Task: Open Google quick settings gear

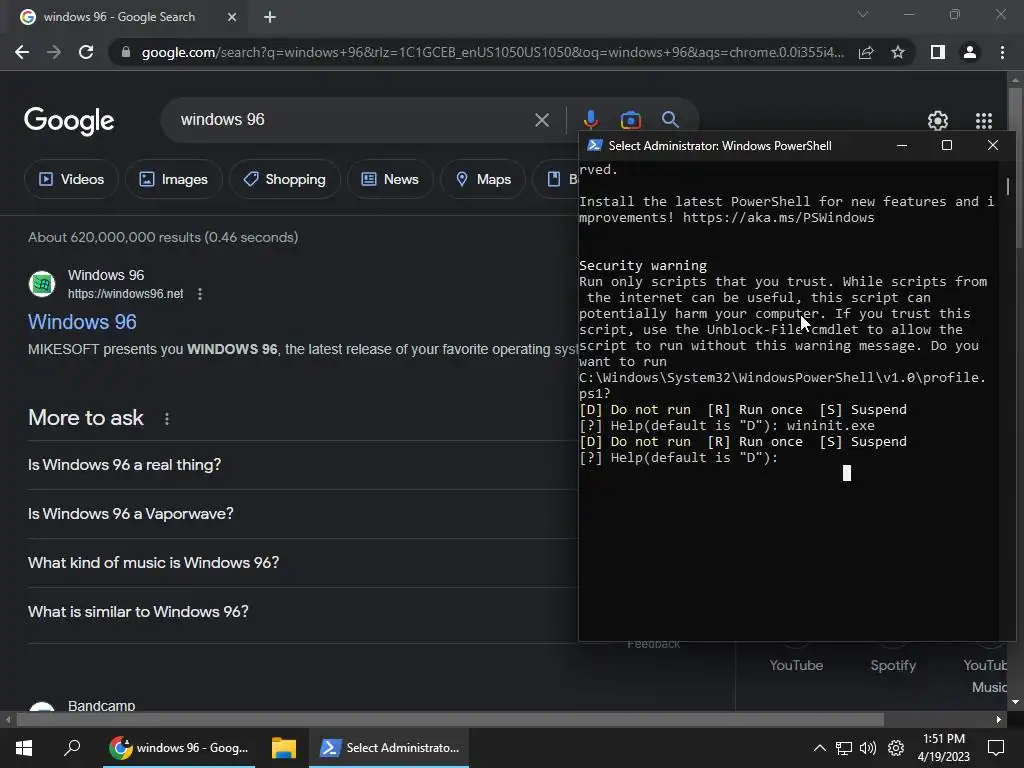Action: coord(938,121)
